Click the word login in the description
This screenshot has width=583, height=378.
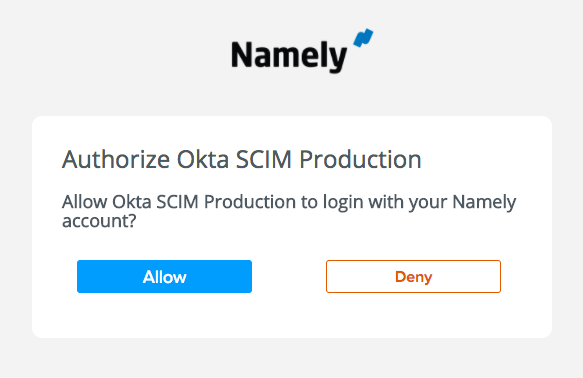[343, 203]
